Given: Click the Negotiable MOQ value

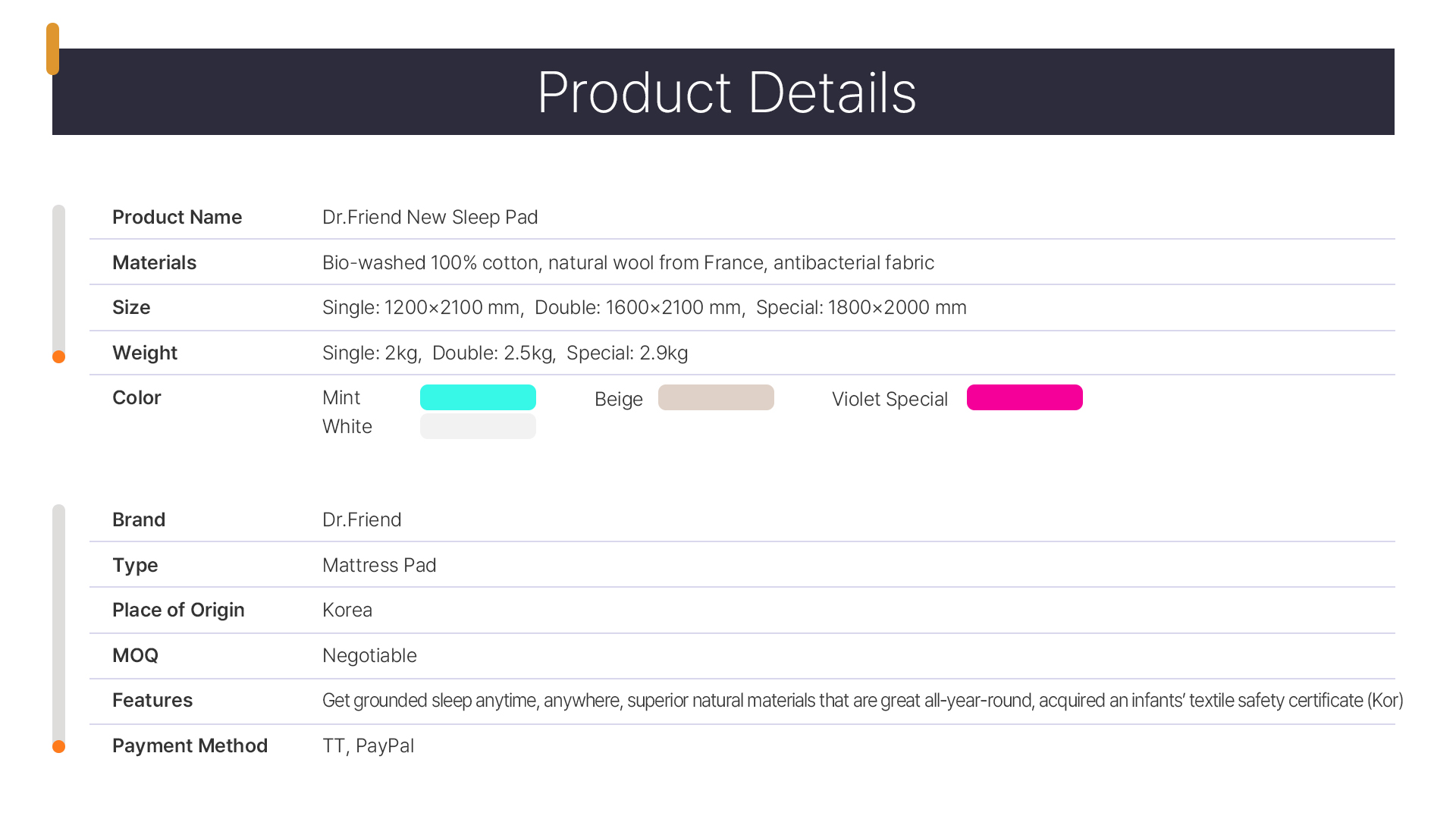Looking at the screenshot, I should [369, 655].
